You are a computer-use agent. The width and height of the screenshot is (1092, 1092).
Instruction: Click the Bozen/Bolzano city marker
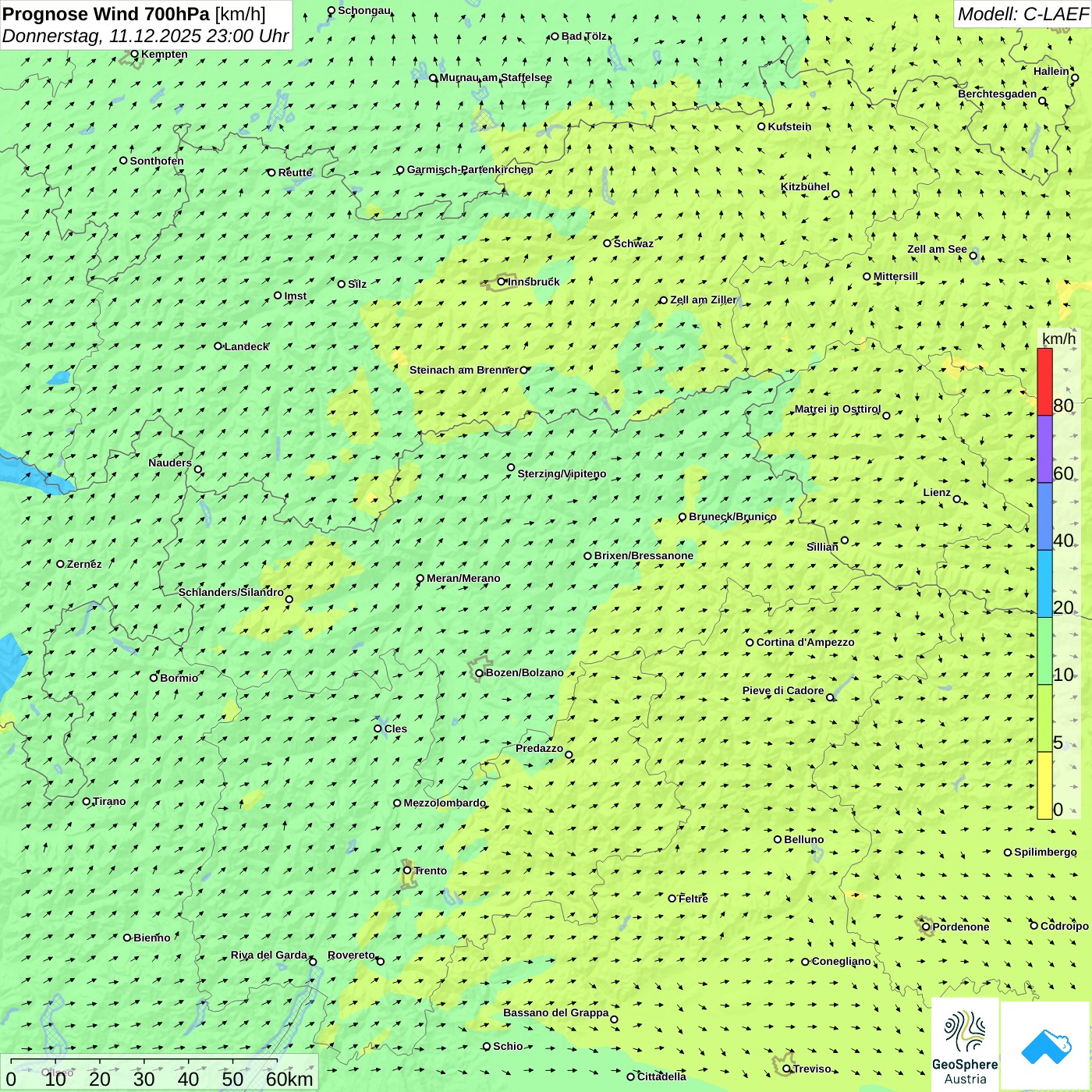pos(480,673)
